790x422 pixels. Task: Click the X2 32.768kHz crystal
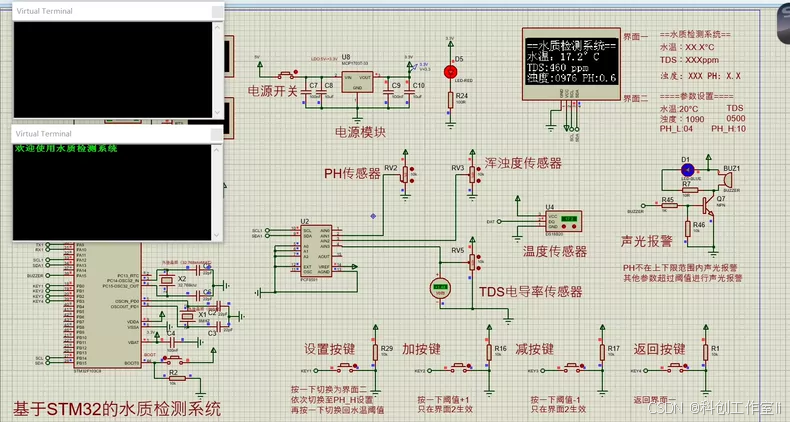167,280
